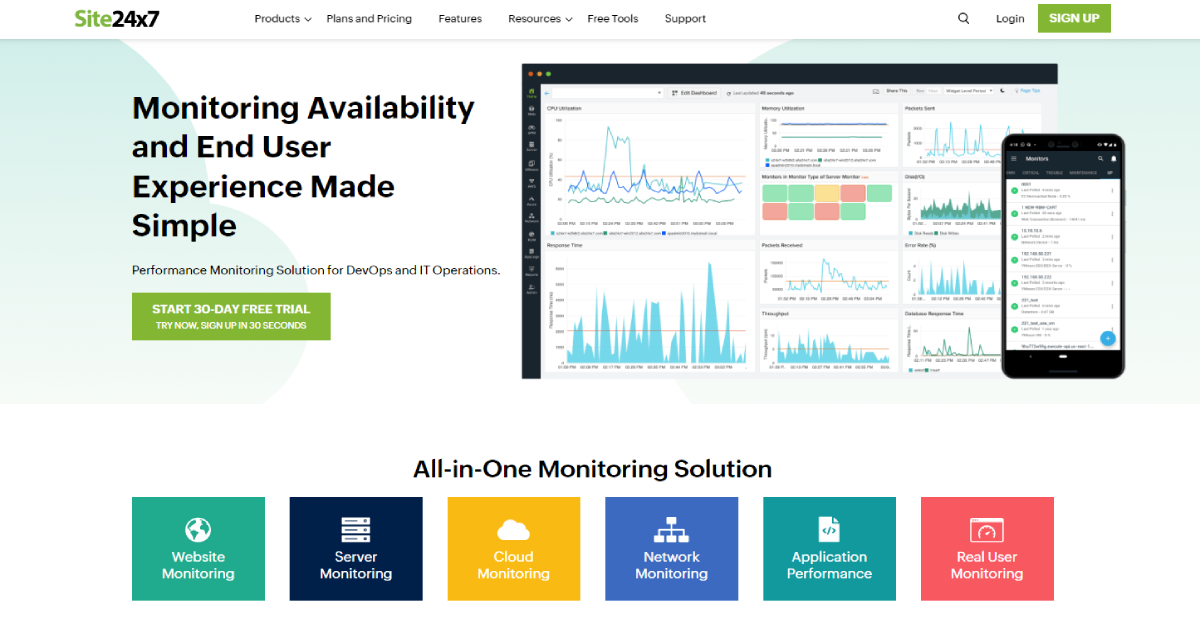Open the Widget Level Period dropdown
Viewport: 1200px width, 630px height.
tap(968, 91)
